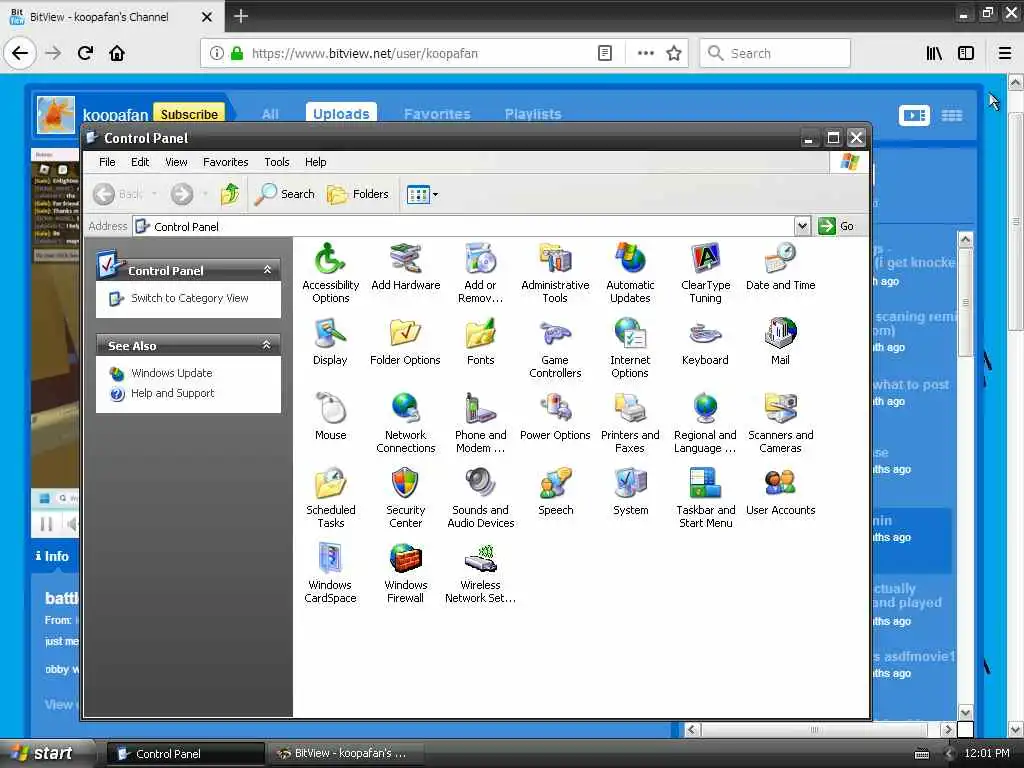Click Switch to Category View link
Viewport: 1024px width, 768px height.
(x=189, y=298)
